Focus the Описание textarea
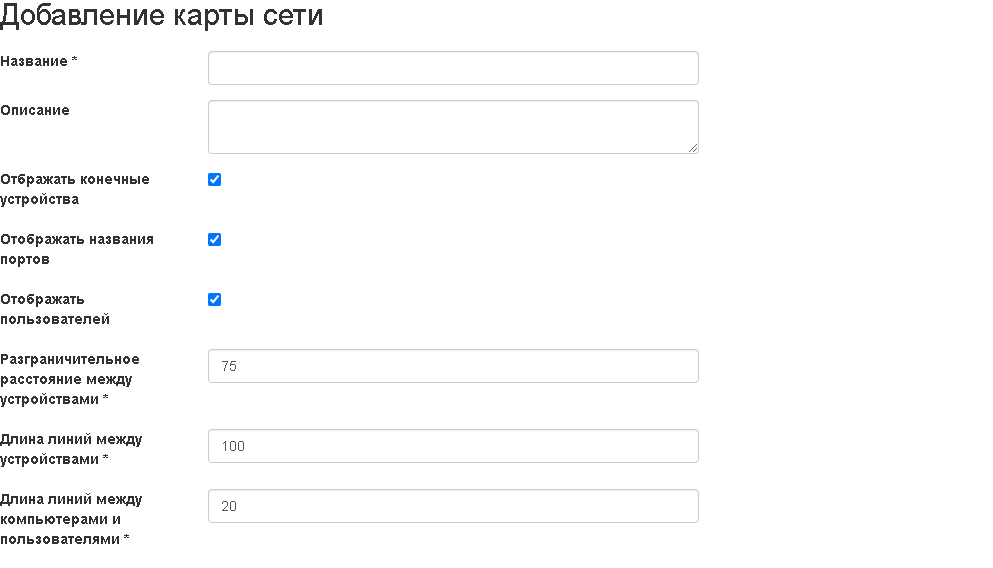The image size is (993, 568). [x=452, y=126]
